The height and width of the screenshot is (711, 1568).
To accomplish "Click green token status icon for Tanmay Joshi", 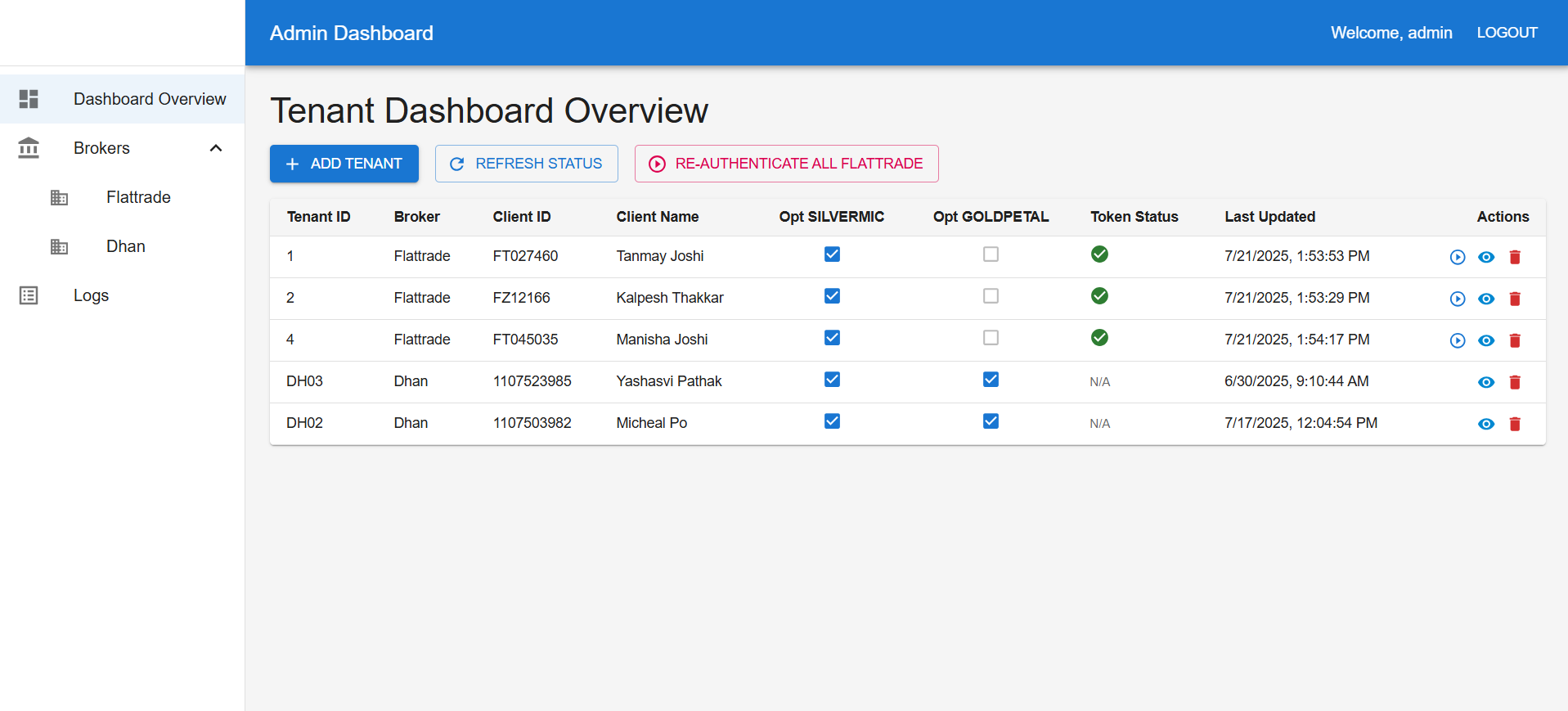I will tap(1099, 254).
